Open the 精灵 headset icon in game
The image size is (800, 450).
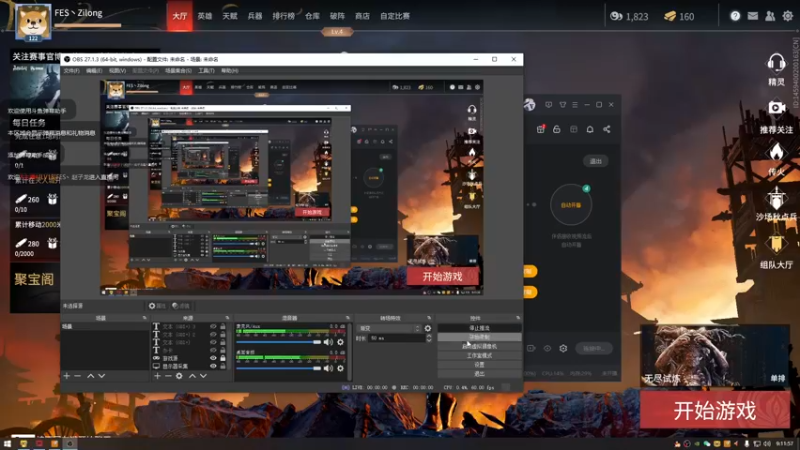776,64
